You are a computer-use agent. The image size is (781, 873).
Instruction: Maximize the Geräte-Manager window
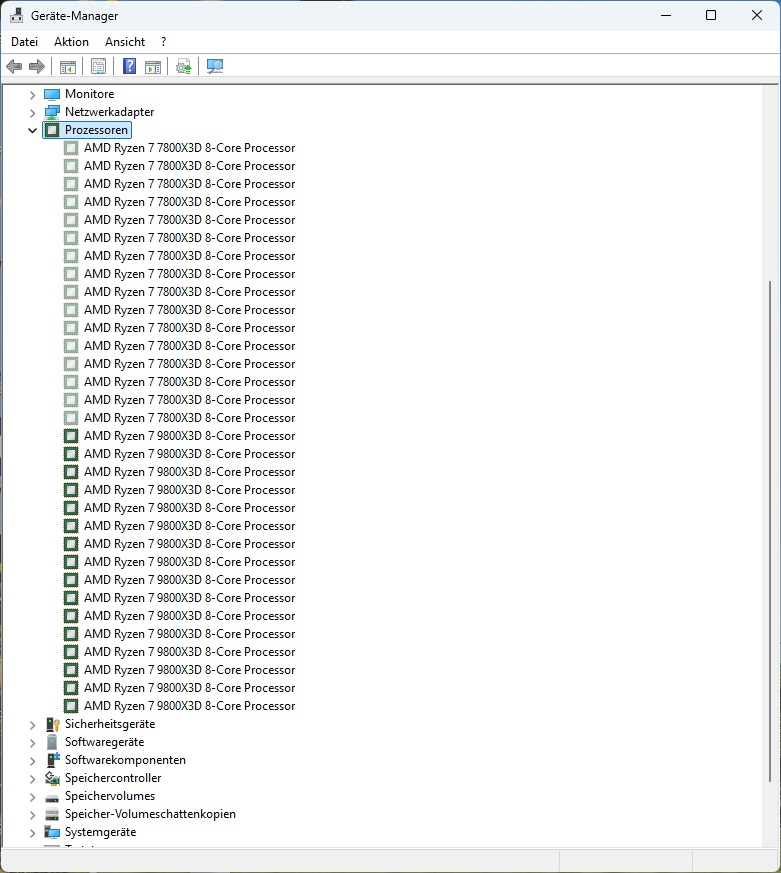(x=711, y=16)
